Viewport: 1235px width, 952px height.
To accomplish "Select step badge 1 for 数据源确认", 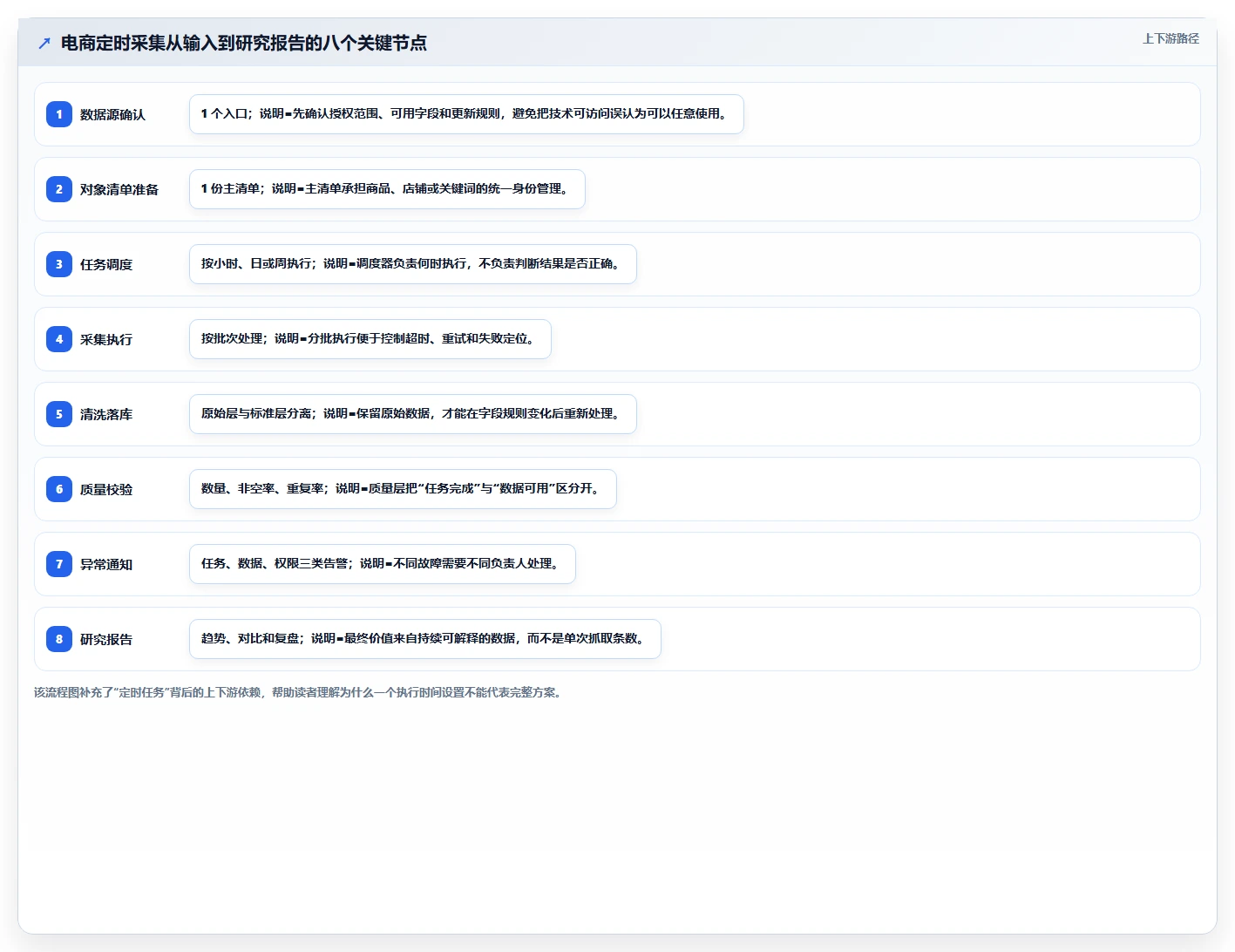I will point(59,114).
